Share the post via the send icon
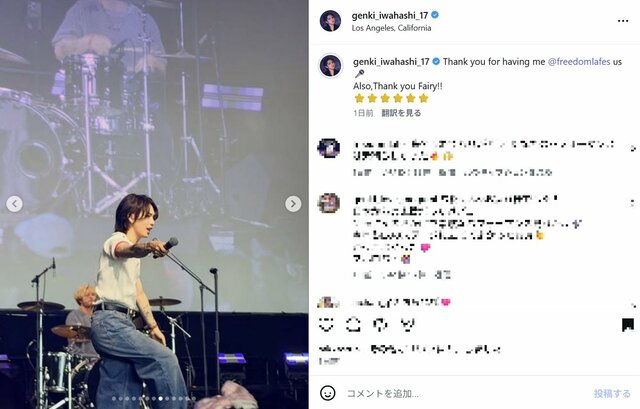 pos(407,325)
